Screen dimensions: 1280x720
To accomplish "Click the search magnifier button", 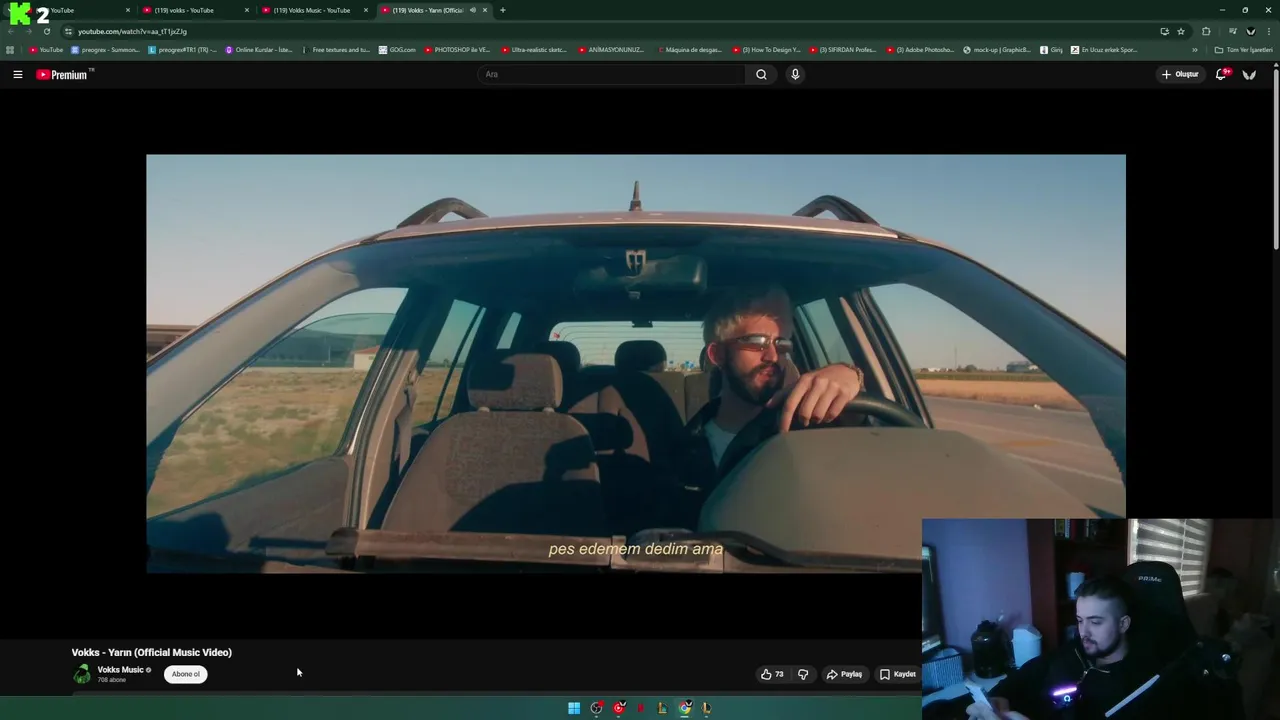I will pyautogui.click(x=761, y=74).
